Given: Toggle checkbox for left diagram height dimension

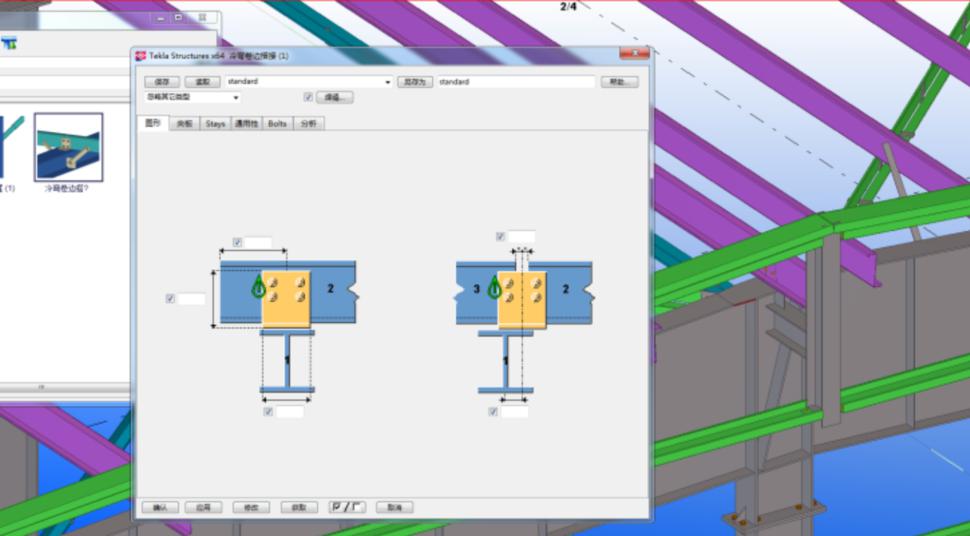Looking at the screenshot, I should 170,299.
